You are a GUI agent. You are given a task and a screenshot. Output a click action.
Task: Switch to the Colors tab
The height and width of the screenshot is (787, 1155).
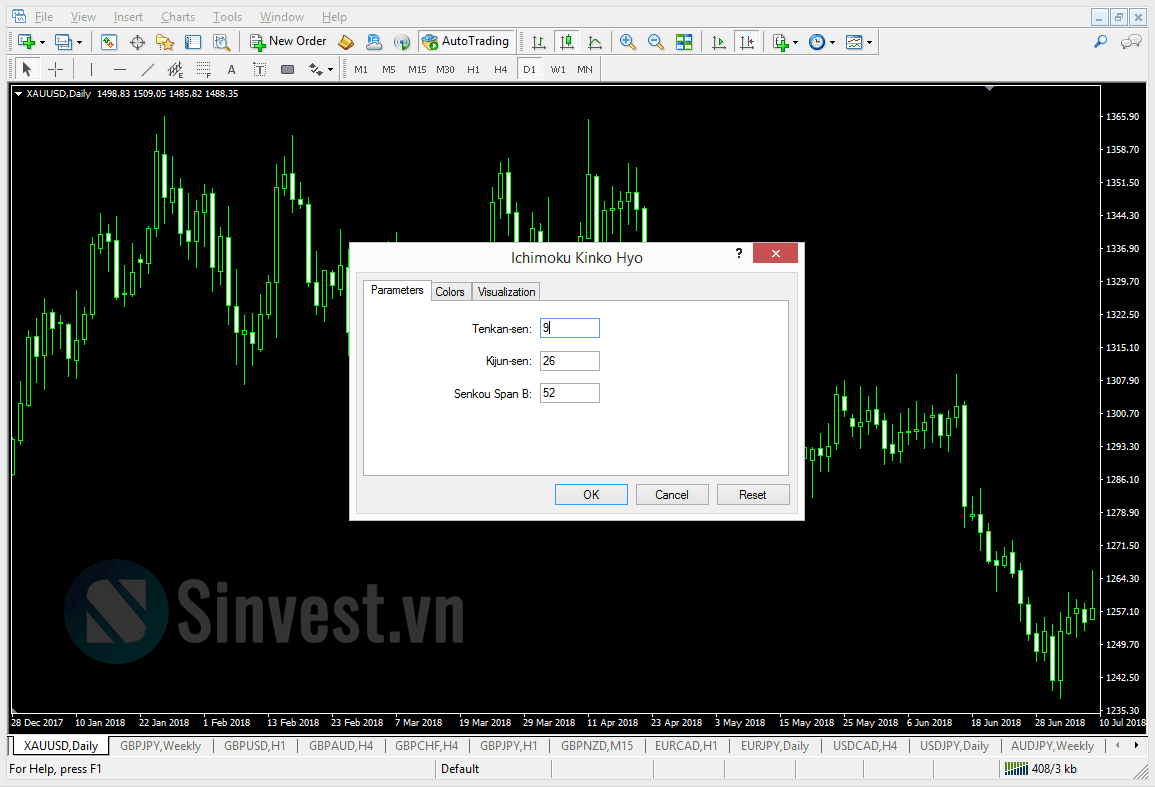coord(449,292)
